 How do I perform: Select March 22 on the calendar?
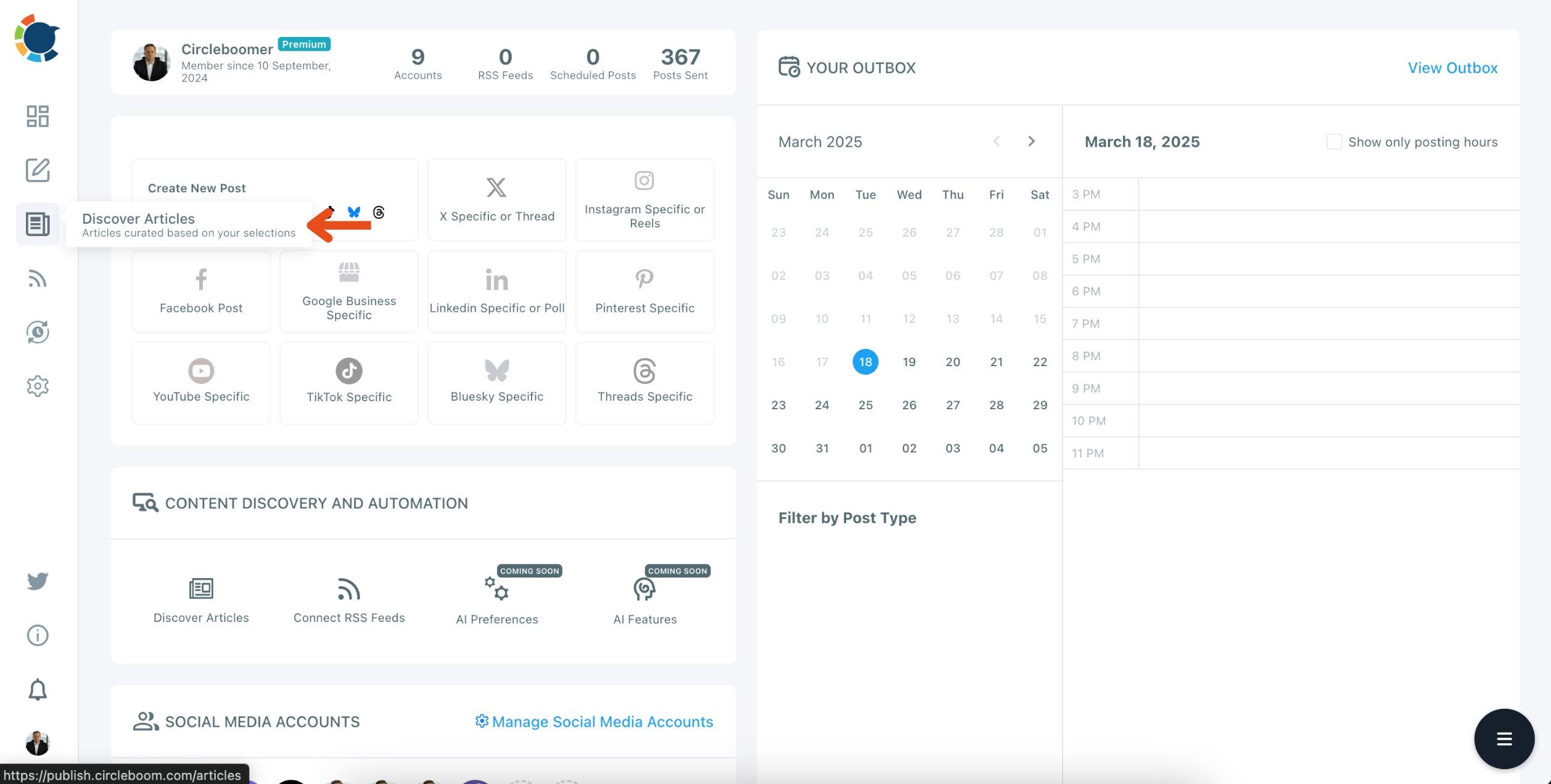coord(1040,362)
